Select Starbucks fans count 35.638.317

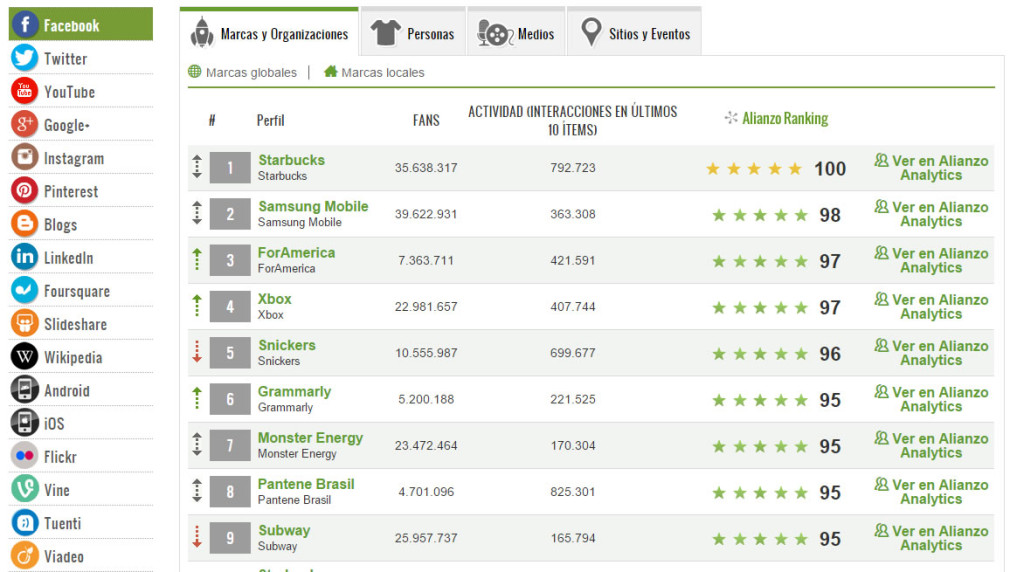point(426,168)
